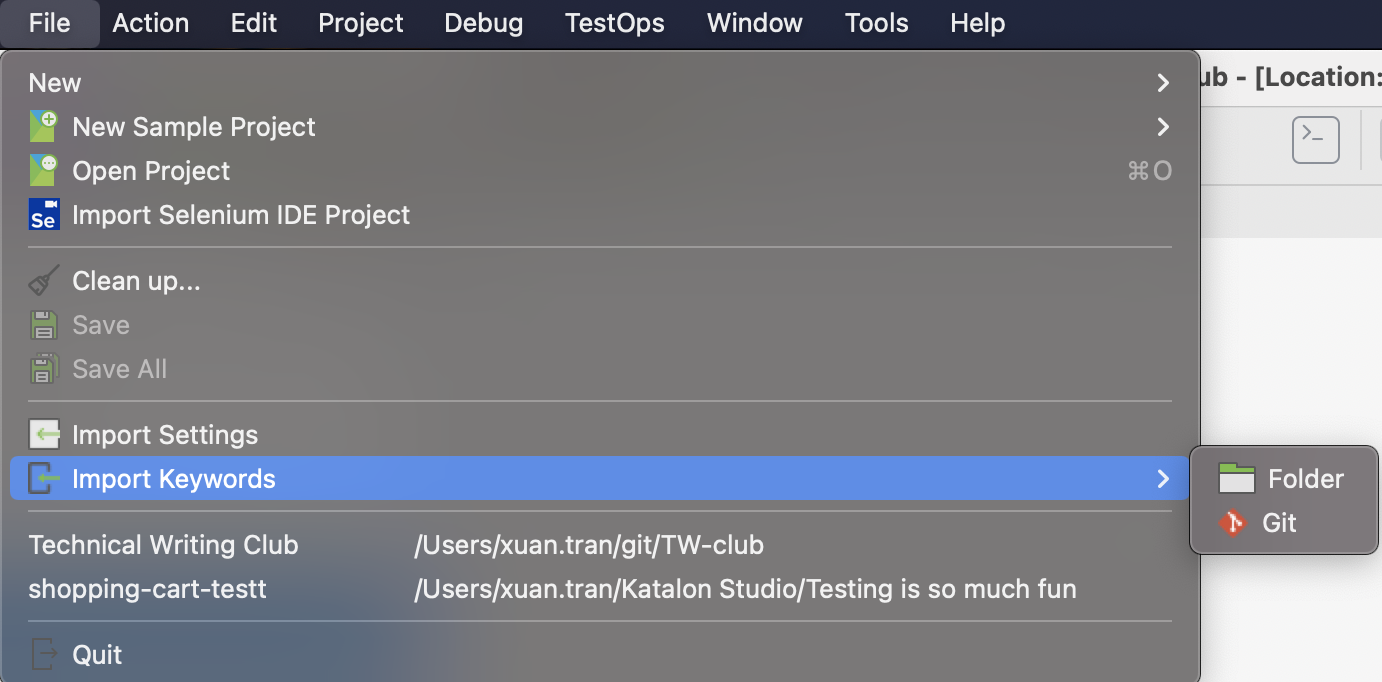Select the Folder icon in the submenu
Screen dimensions: 1382x682
coord(1237,478)
